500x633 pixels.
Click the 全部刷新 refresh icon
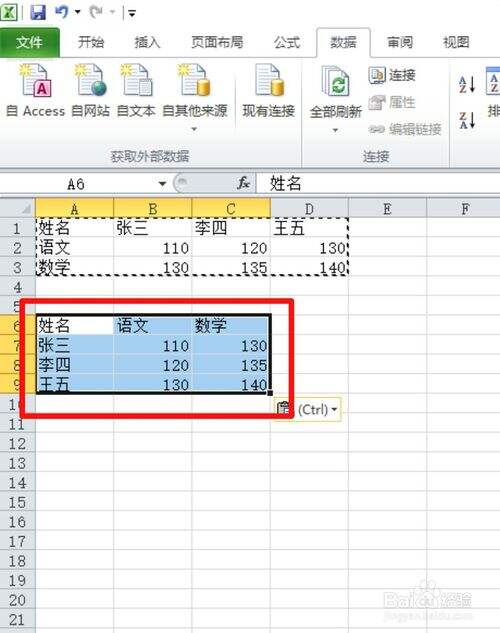click(x=335, y=82)
